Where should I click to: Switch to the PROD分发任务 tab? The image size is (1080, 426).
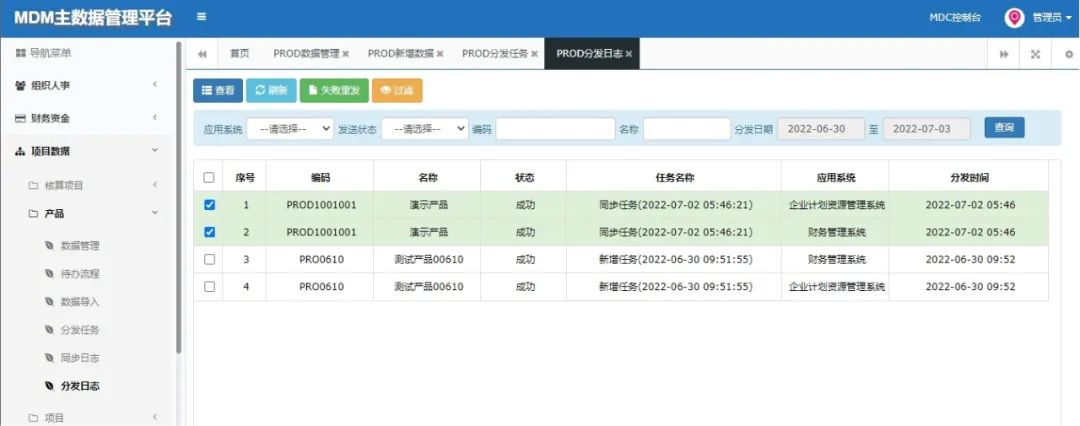pos(495,54)
